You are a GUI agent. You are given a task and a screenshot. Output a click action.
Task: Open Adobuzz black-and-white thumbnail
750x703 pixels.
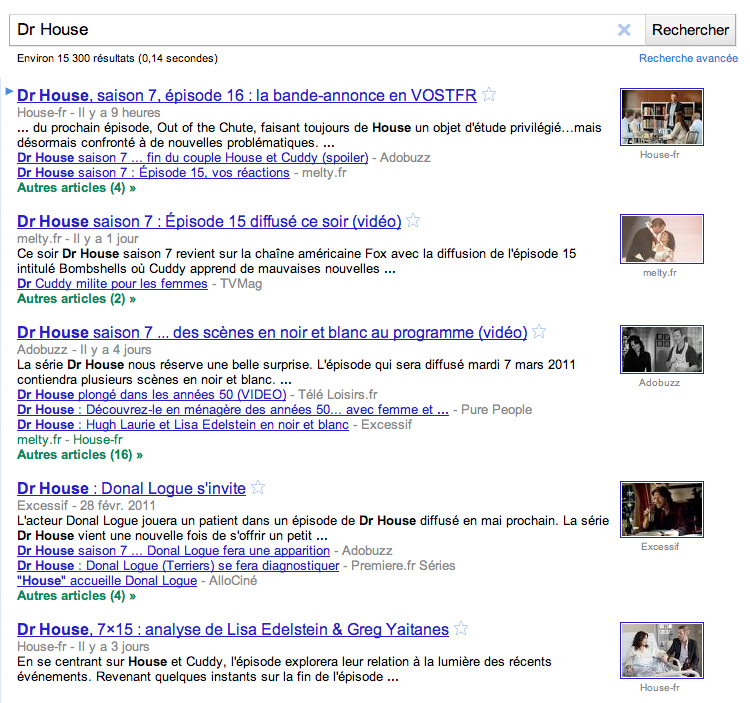tap(662, 350)
